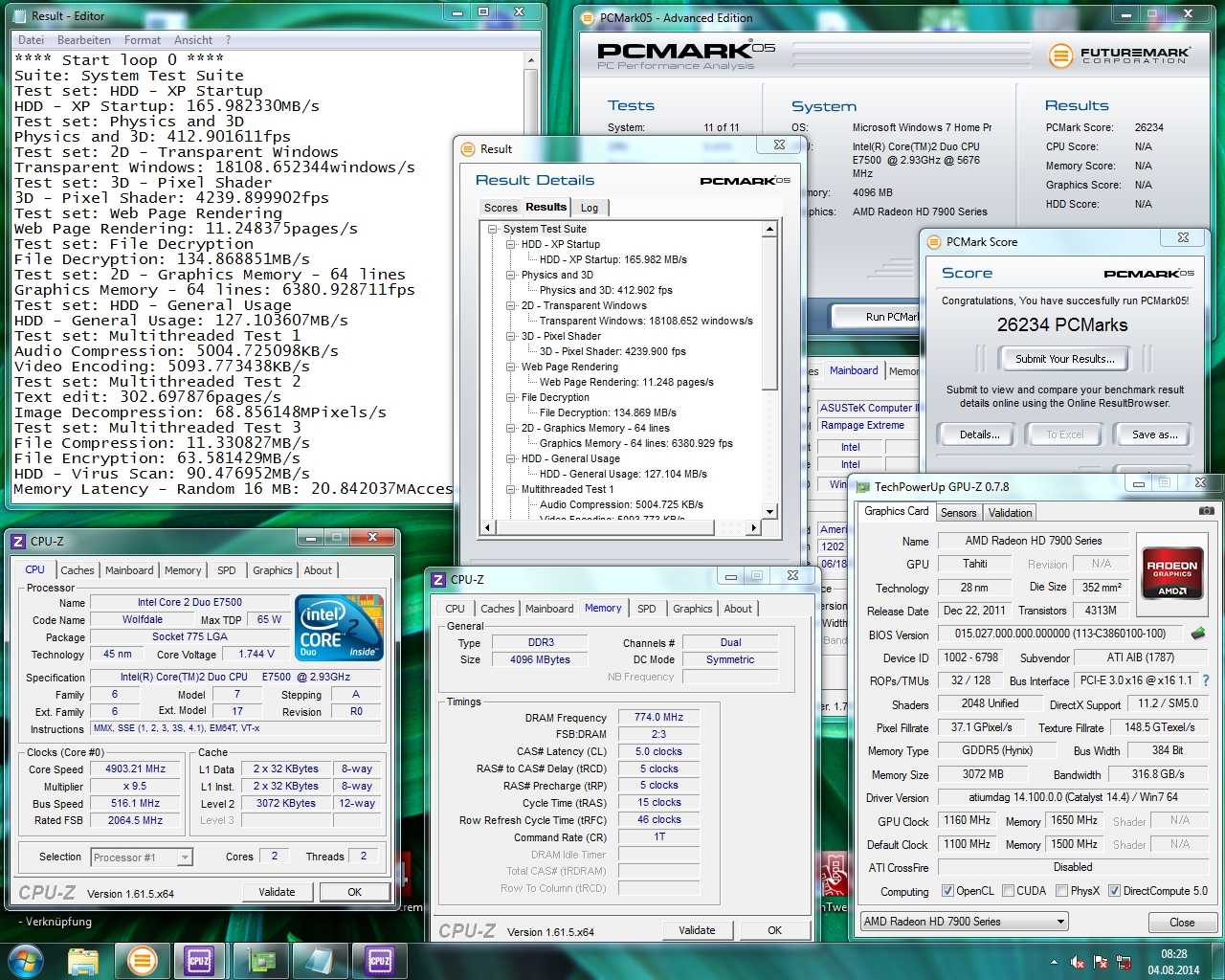Switch to the GPU-Z graphics card taskbar icon

pos(261,961)
